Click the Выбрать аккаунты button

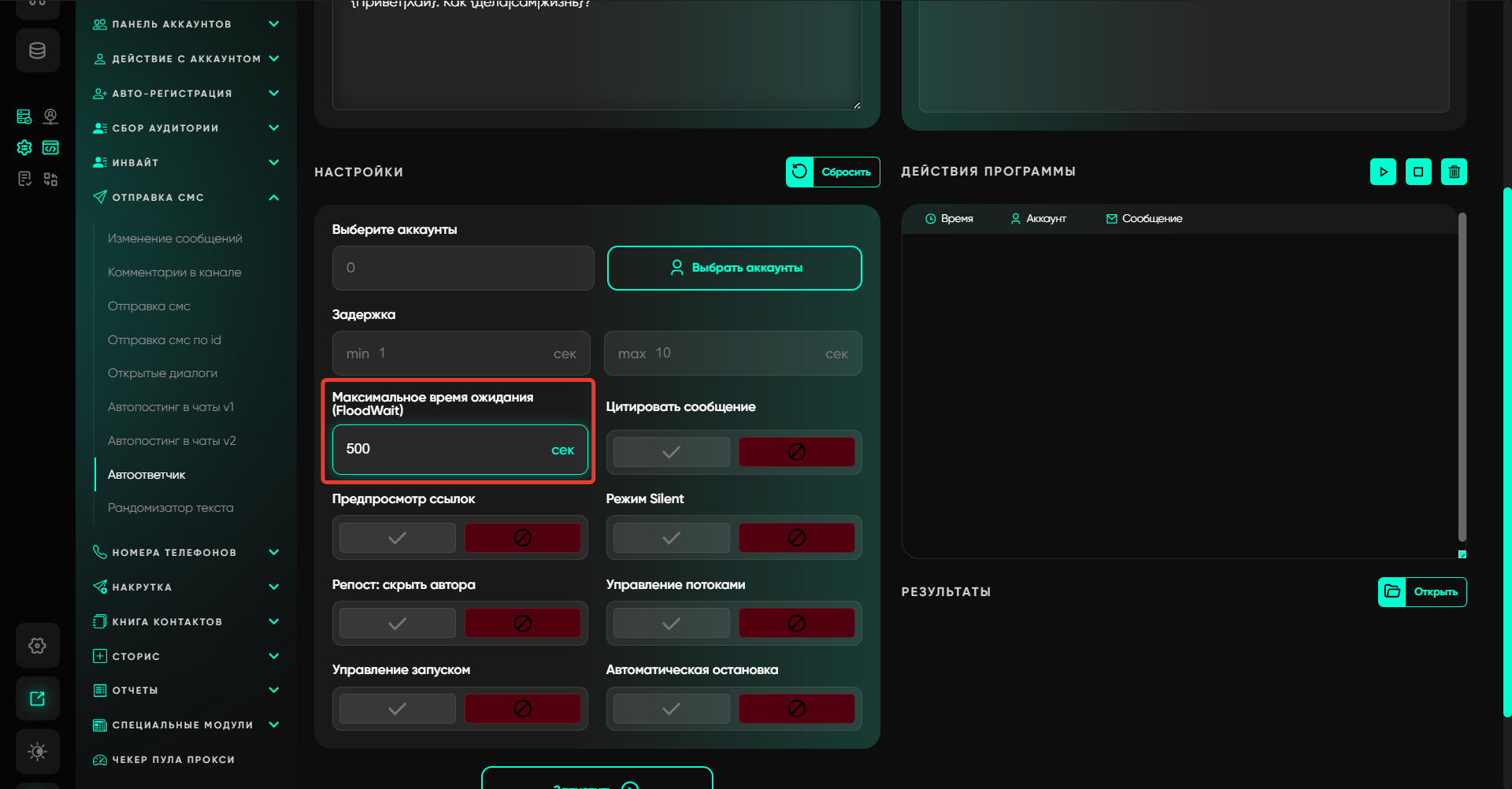pyautogui.click(x=734, y=268)
